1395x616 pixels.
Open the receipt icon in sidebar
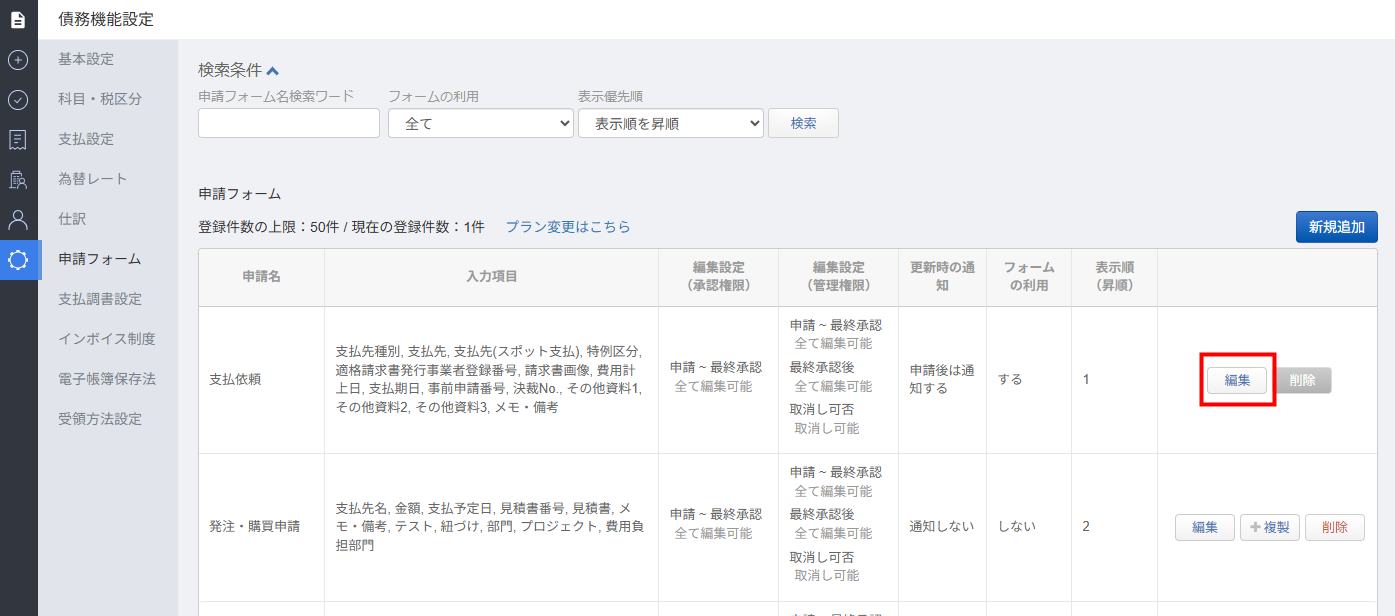pos(18,140)
